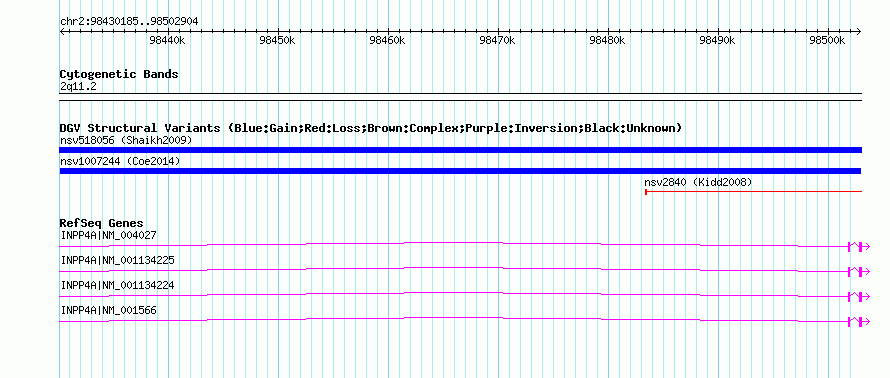Image resolution: width=890 pixels, height=378 pixels.
Task: Open INPP4A|NM_004027 transcript label
Action: 108,235
